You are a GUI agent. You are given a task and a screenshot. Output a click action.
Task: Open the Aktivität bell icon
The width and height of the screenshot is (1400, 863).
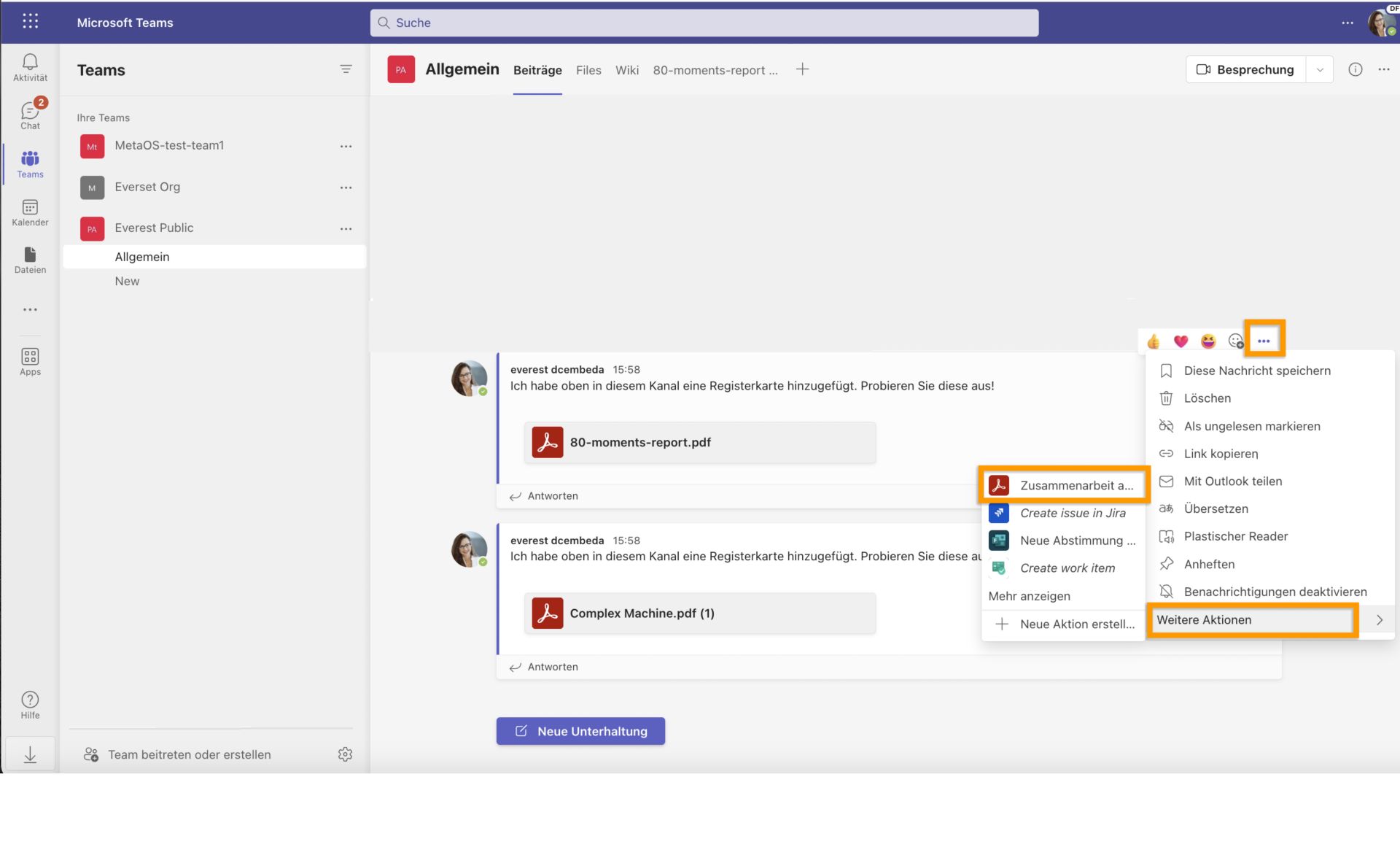(x=30, y=67)
